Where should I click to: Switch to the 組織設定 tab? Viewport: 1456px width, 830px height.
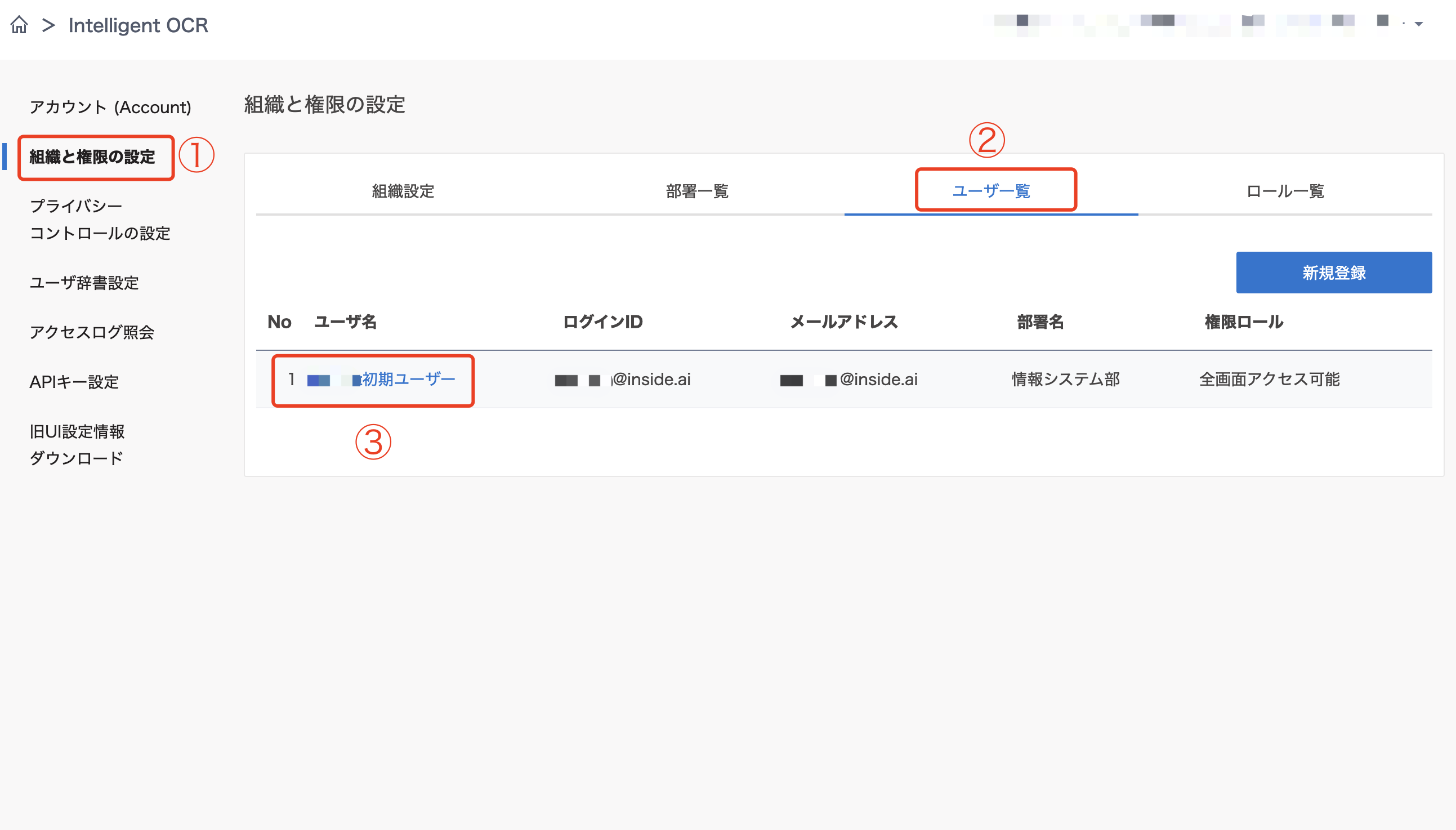(x=403, y=192)
